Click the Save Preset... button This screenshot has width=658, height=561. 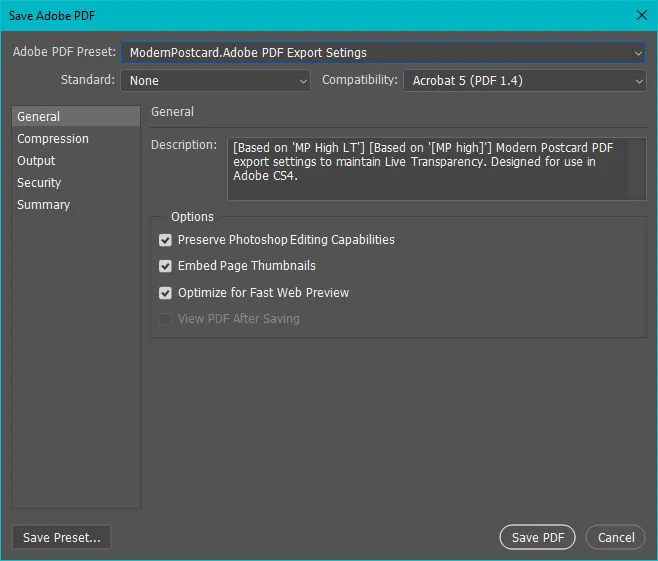pos(62,538)
